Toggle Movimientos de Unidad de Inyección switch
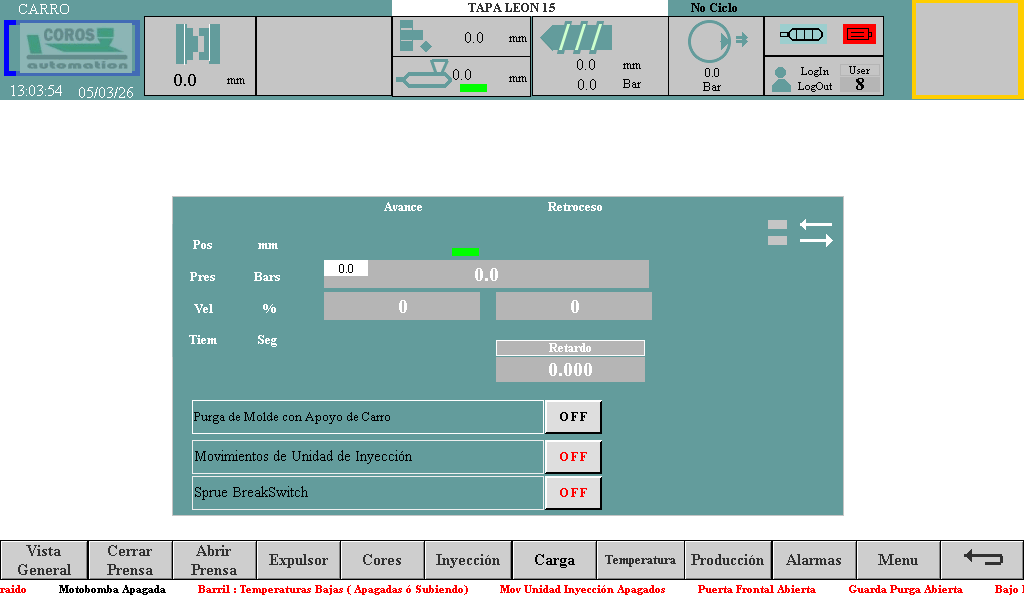1024x600 pixels. click(573, 456)
